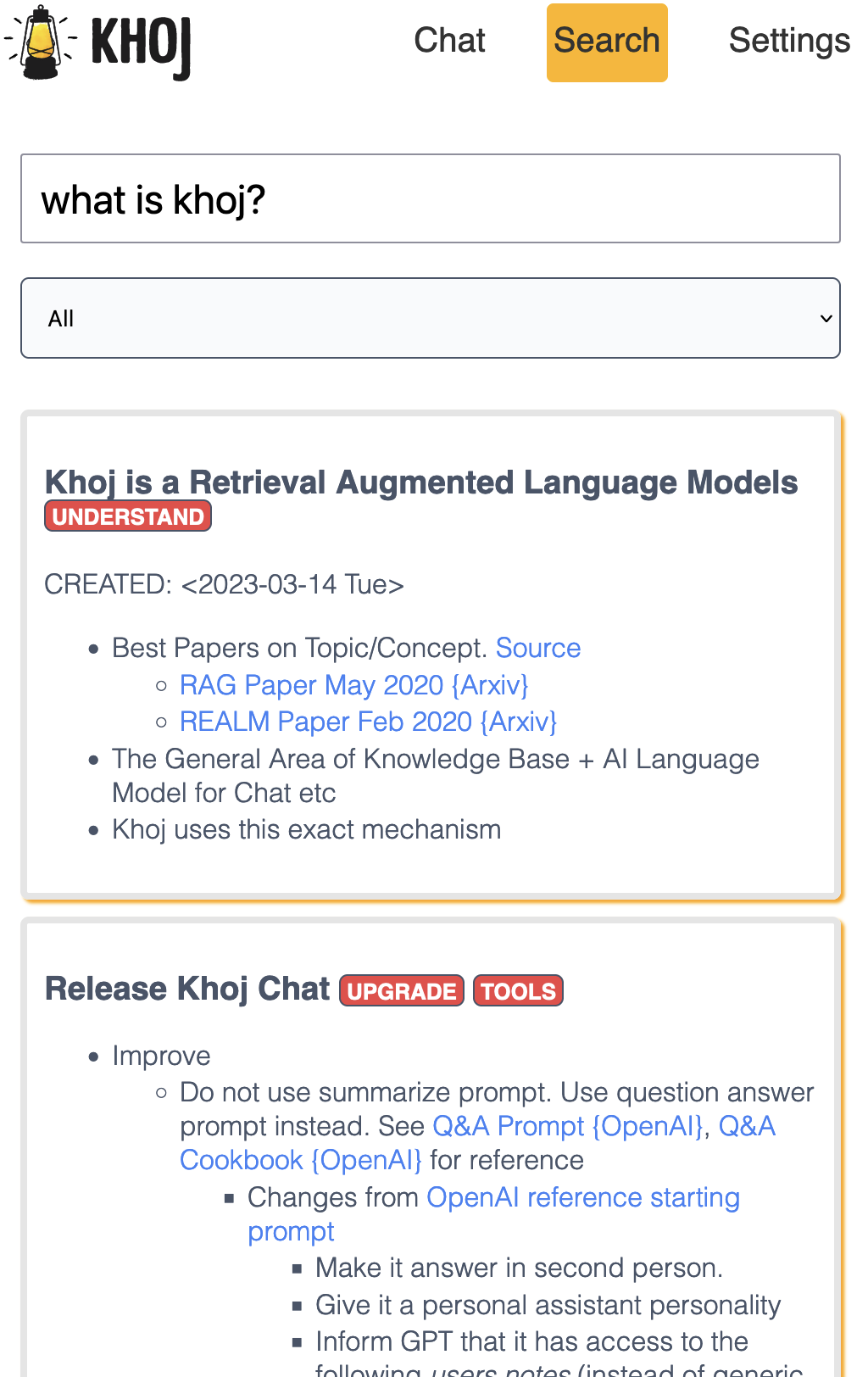Viewport: 868px width, 1377px height.
Task: Click the Khoj lantern logo icon
Action: (40, 42)
